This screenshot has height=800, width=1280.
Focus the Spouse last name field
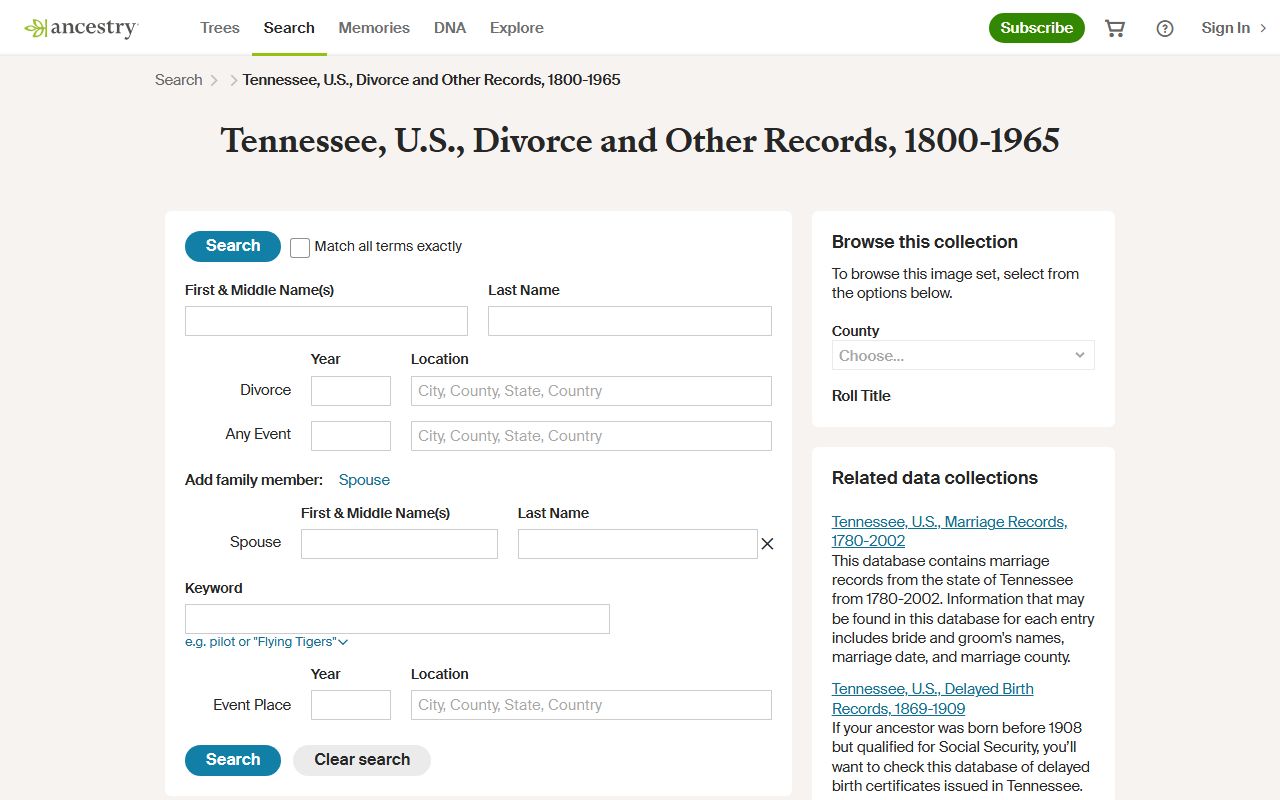(638, 544)
